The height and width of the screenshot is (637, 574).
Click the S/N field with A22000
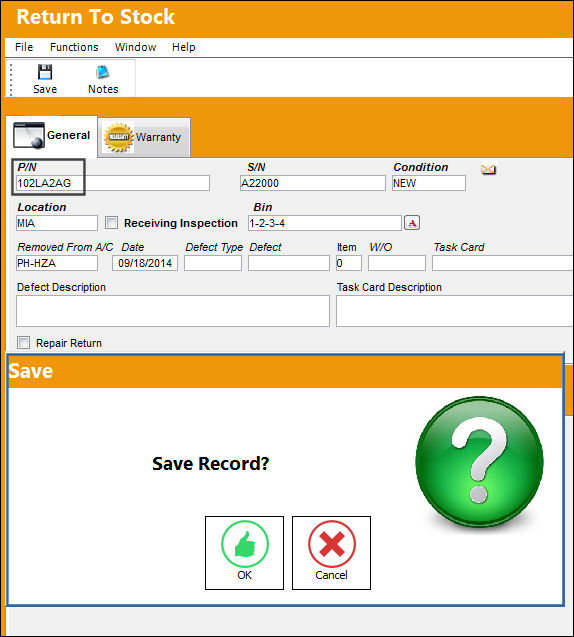point(312,183)
